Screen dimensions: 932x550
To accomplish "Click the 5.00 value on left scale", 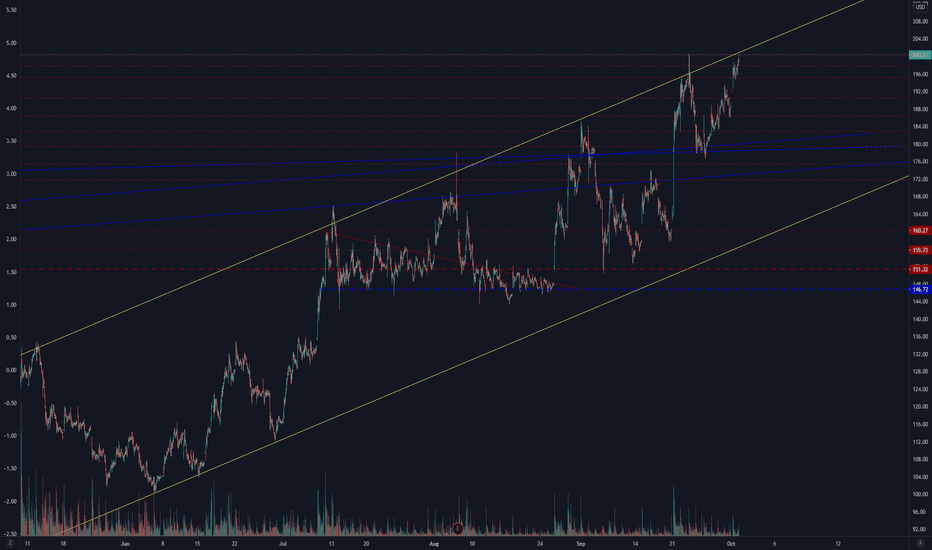I will [x=11, y=43].
